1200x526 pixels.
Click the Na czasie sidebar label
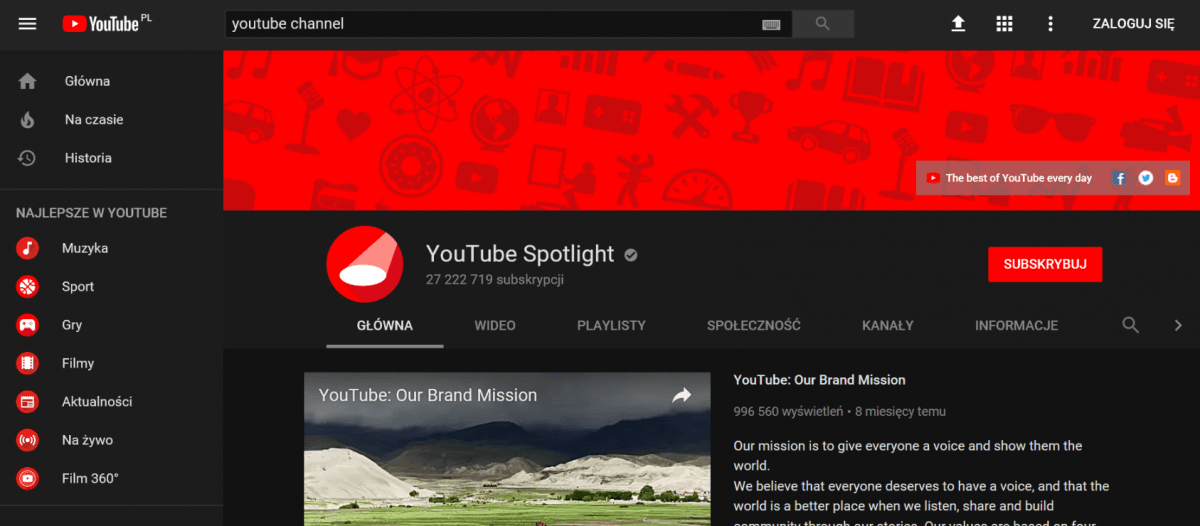(94, 120)
